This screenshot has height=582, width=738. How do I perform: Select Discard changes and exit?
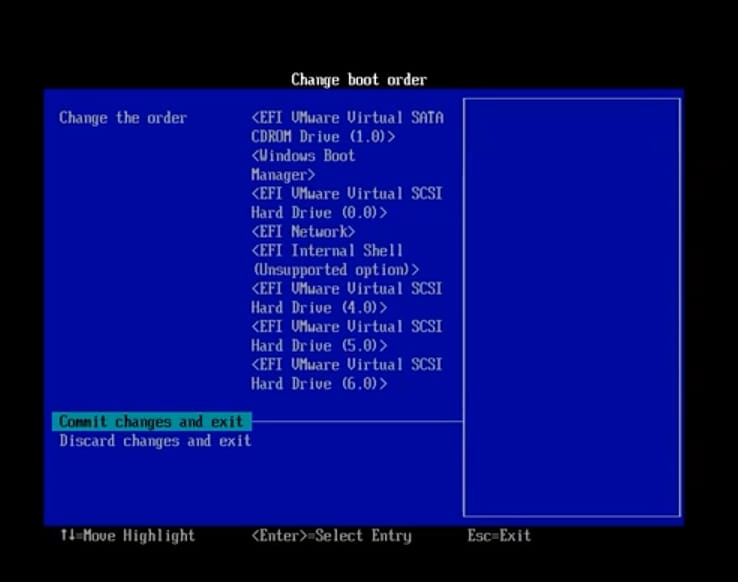[x=155, y=441]
